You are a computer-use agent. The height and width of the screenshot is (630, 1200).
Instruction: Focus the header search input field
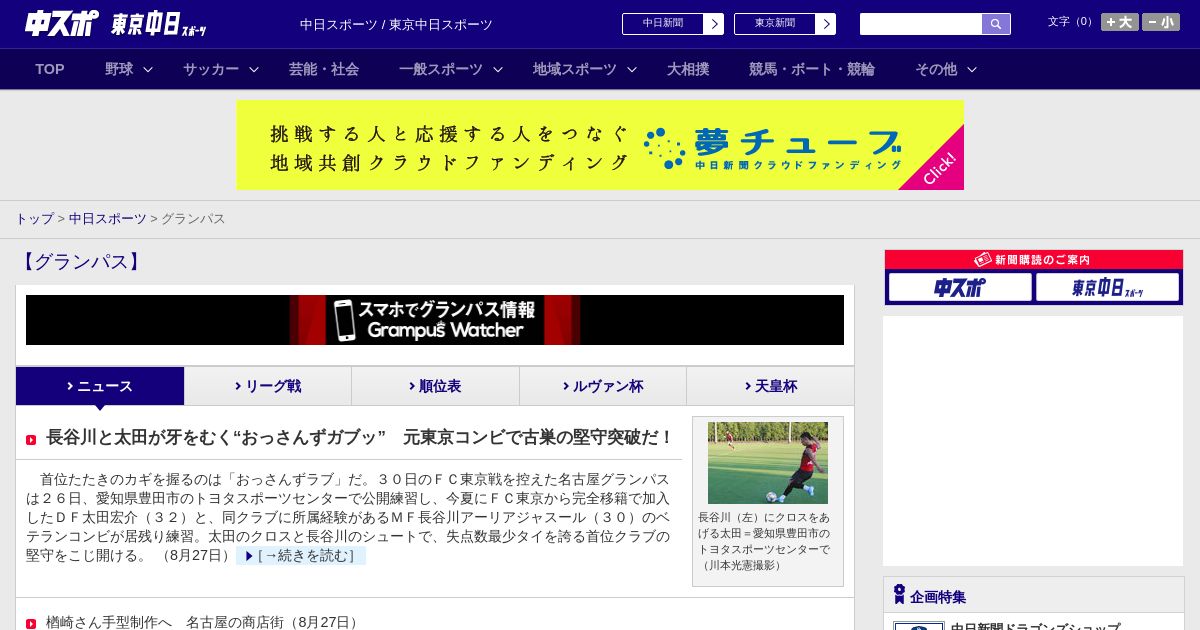point(921,24)
